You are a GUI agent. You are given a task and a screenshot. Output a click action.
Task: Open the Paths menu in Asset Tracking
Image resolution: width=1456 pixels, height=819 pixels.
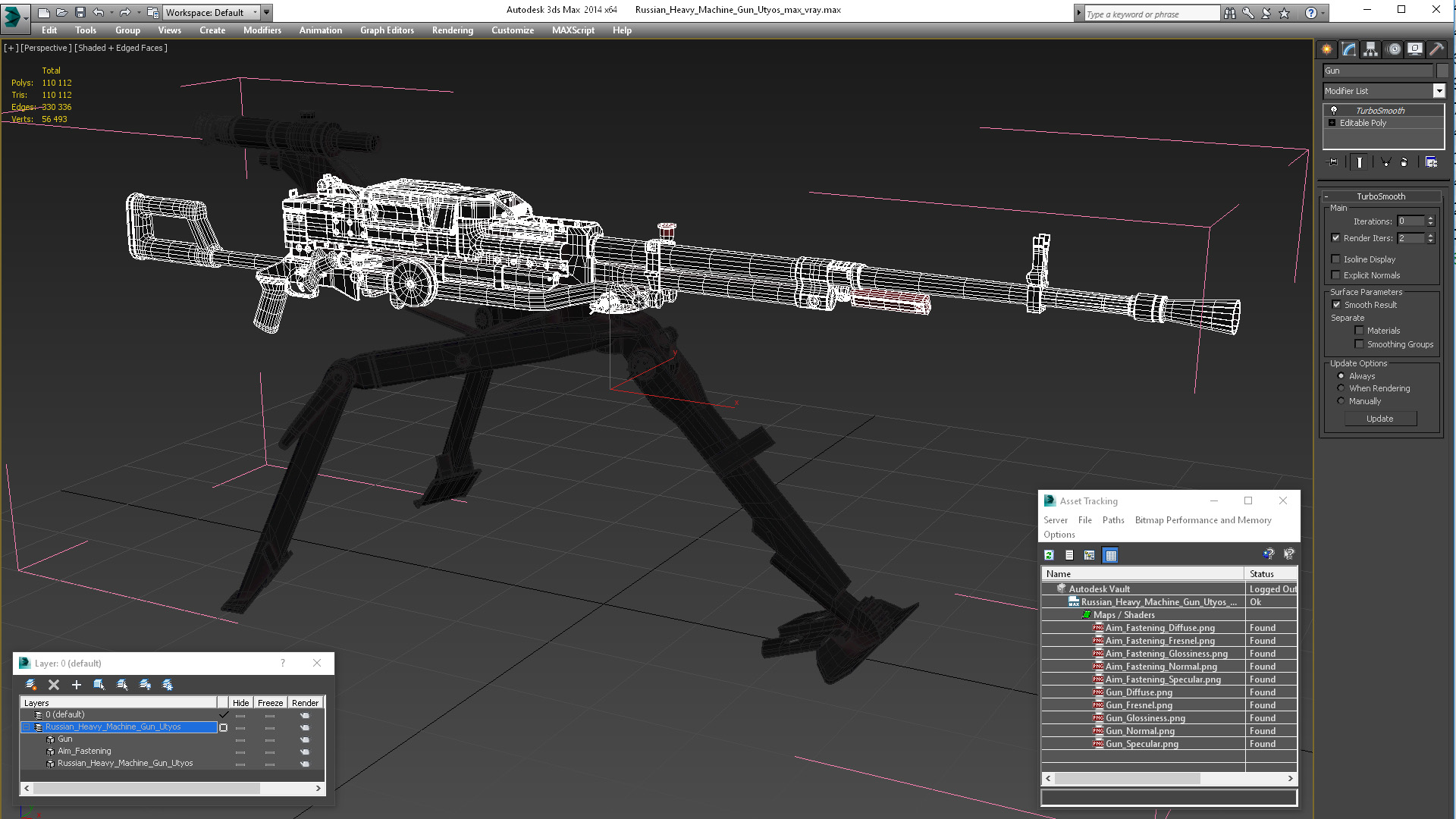[x=1112, y=520]
